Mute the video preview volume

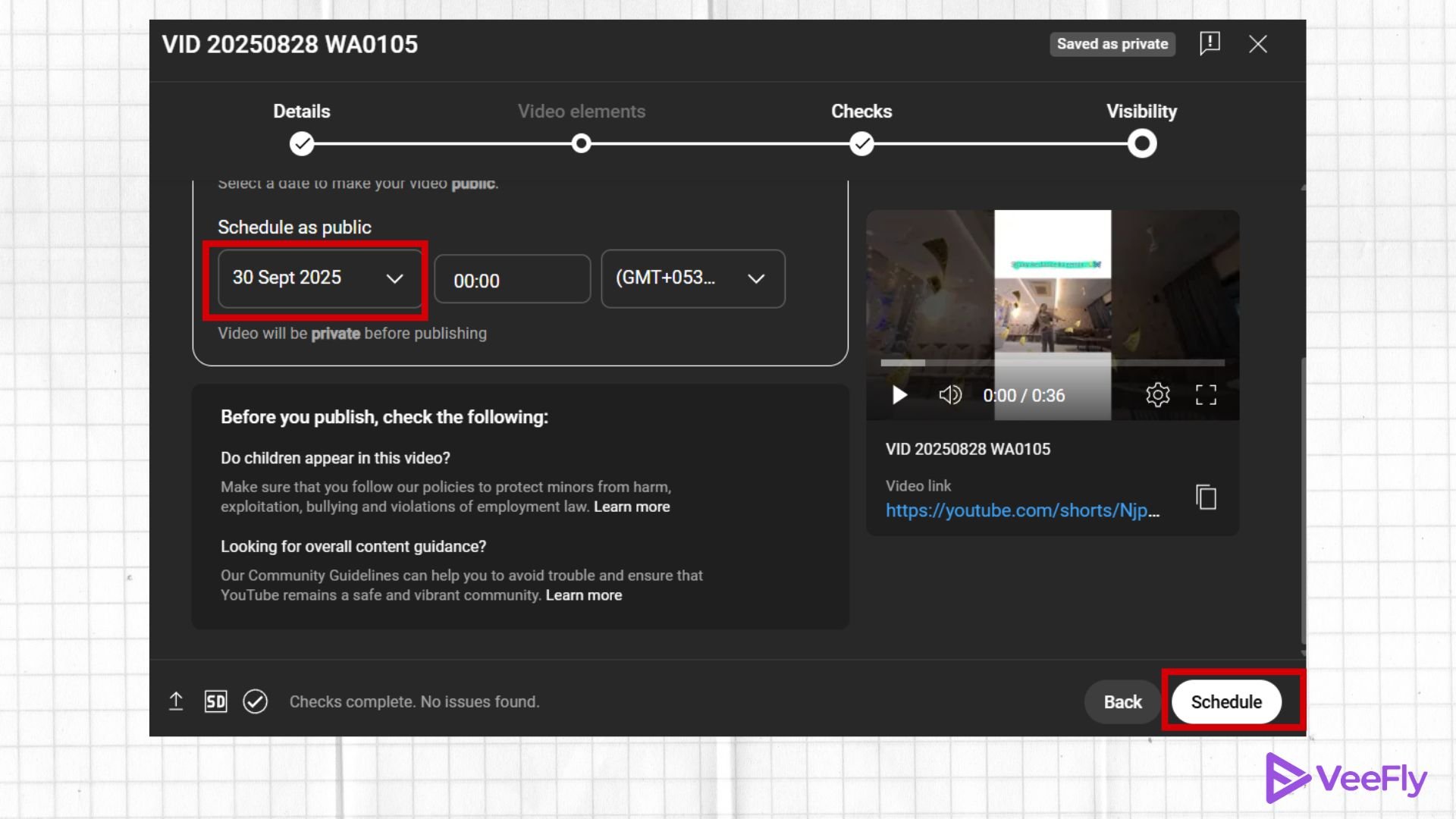pyautogui.click(x=949, y=395)
